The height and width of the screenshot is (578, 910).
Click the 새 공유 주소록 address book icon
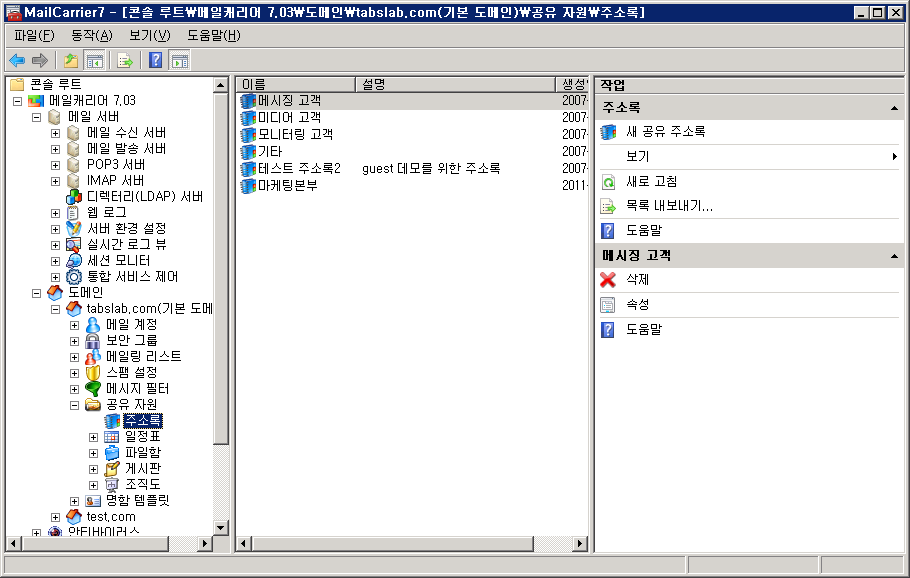[x=608, y=130]
